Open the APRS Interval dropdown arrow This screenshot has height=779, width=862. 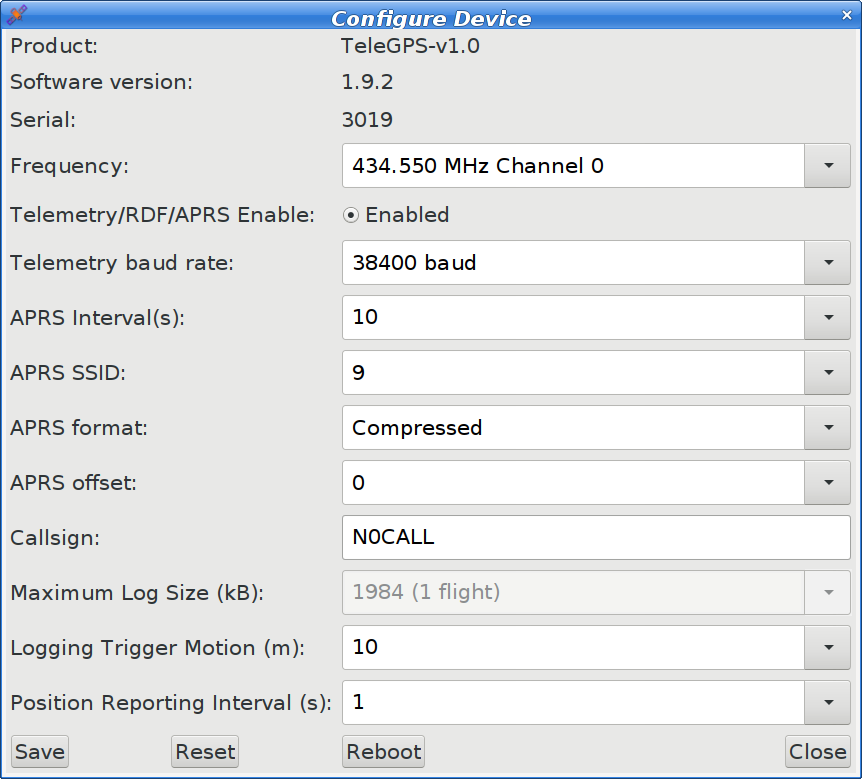[828, 318]
